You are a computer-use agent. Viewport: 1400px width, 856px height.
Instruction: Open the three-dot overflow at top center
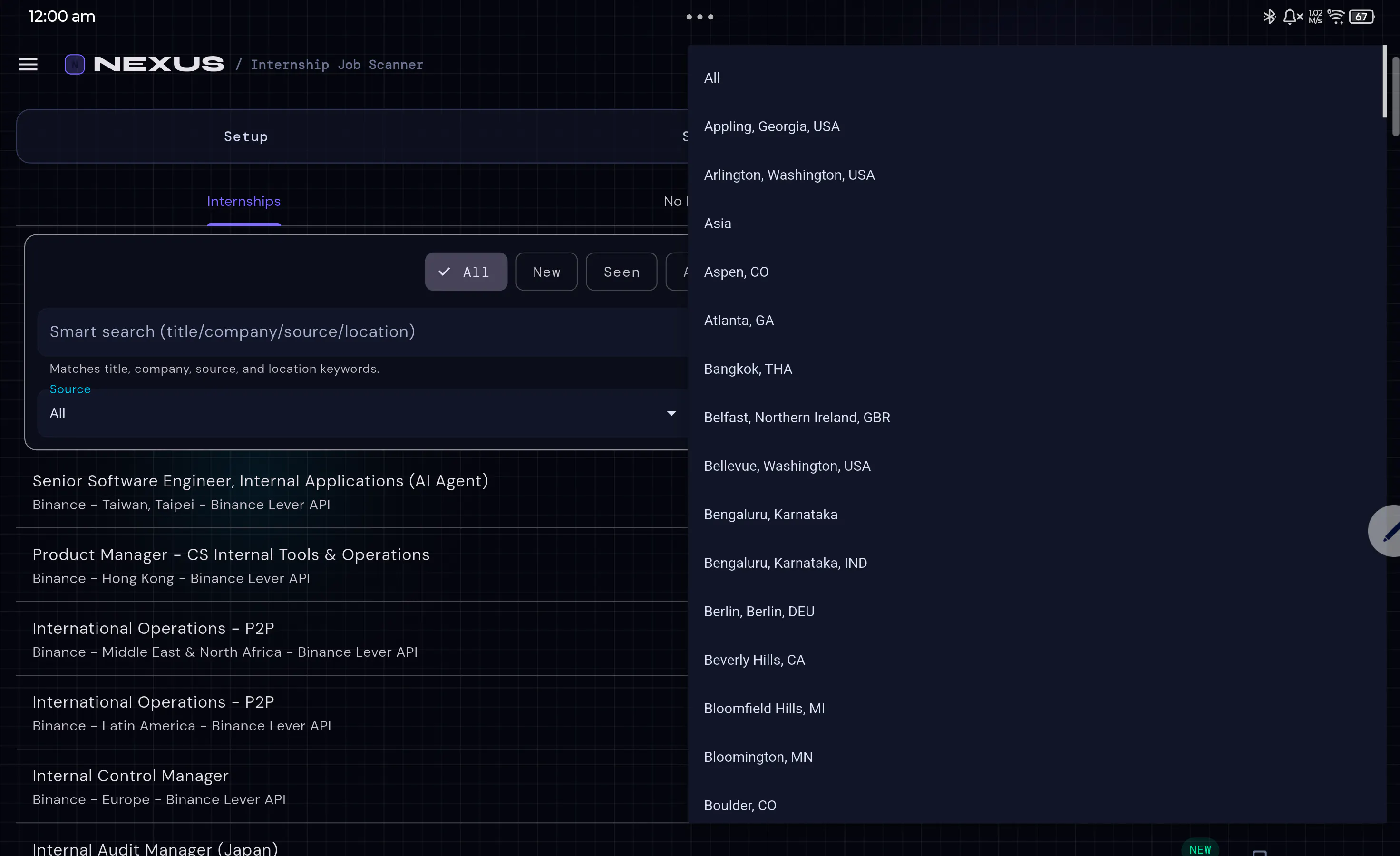(700, 17)
